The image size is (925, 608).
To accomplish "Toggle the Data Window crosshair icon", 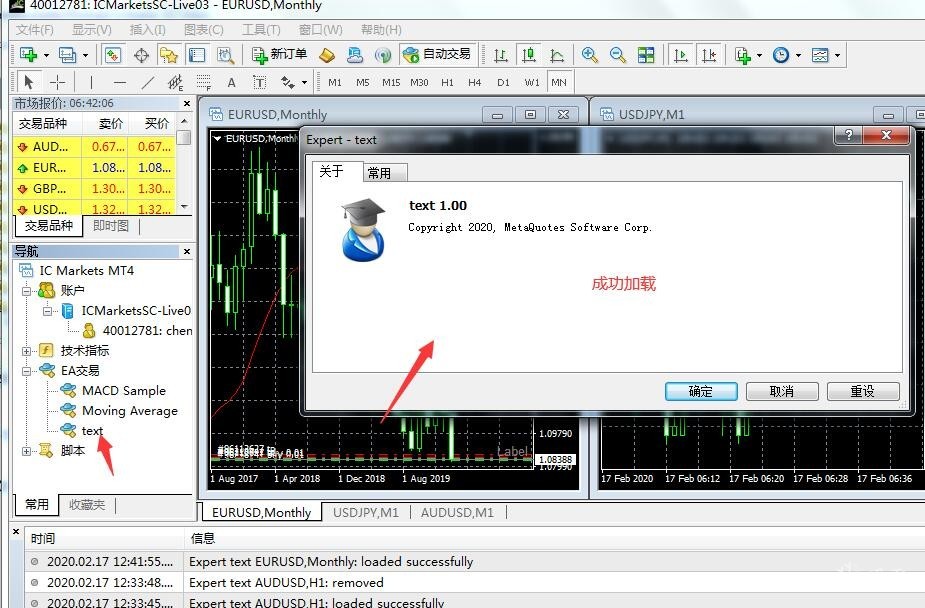I will coord(141,55).
